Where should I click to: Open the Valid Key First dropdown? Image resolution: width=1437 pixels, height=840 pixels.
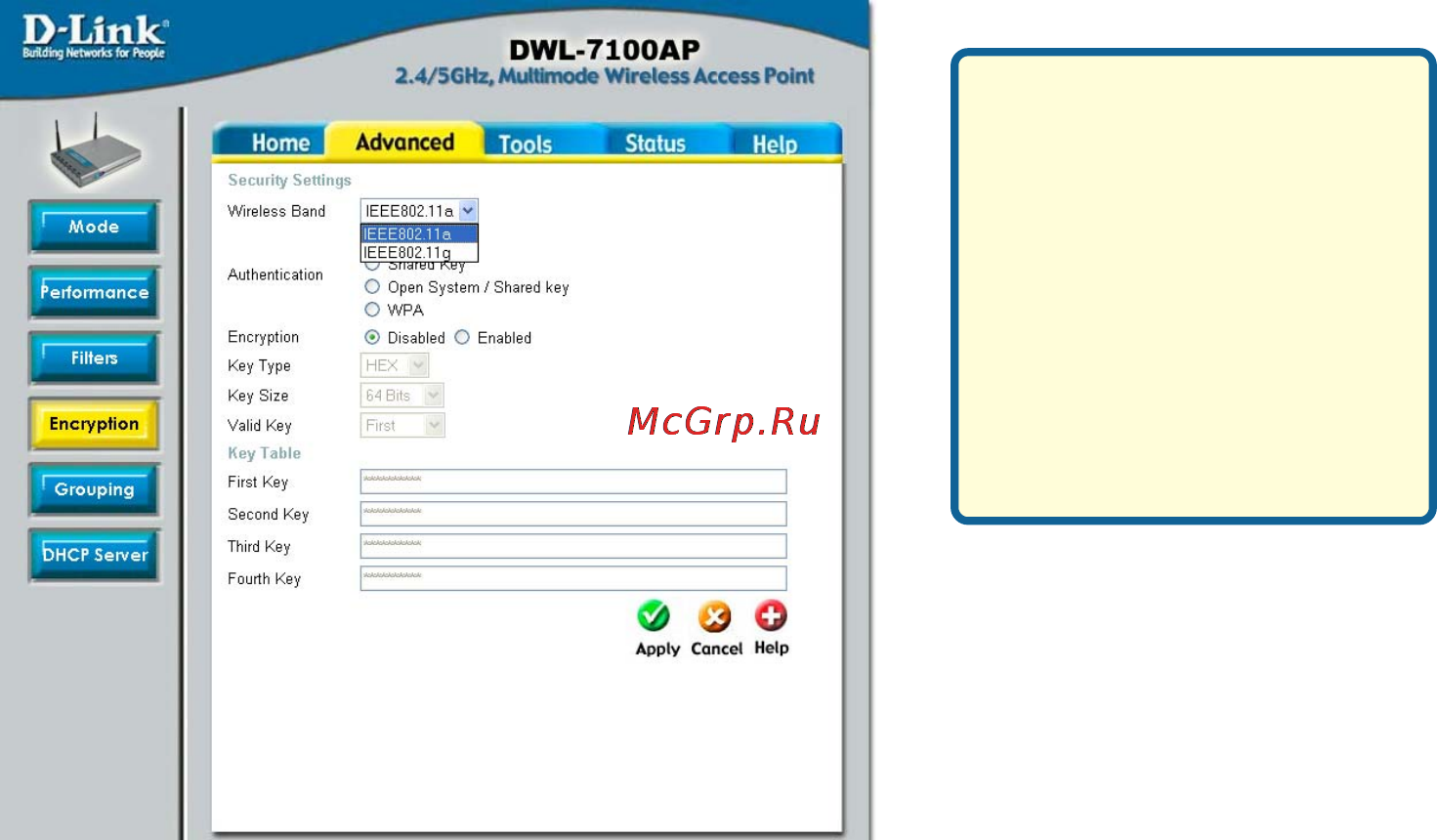pyautogui.click(x=402, y=426)
